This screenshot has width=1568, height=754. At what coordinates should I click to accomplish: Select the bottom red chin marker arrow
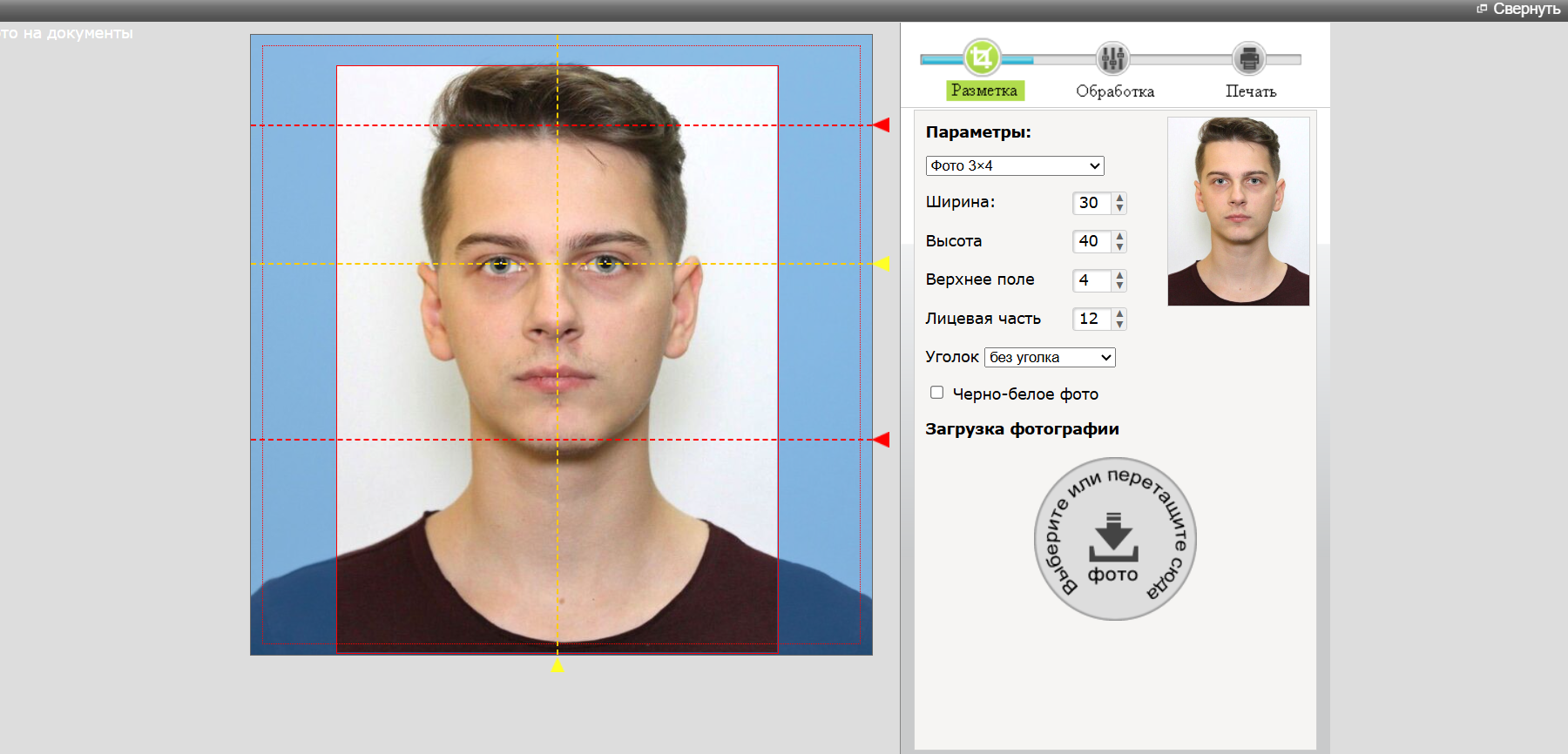882,440
